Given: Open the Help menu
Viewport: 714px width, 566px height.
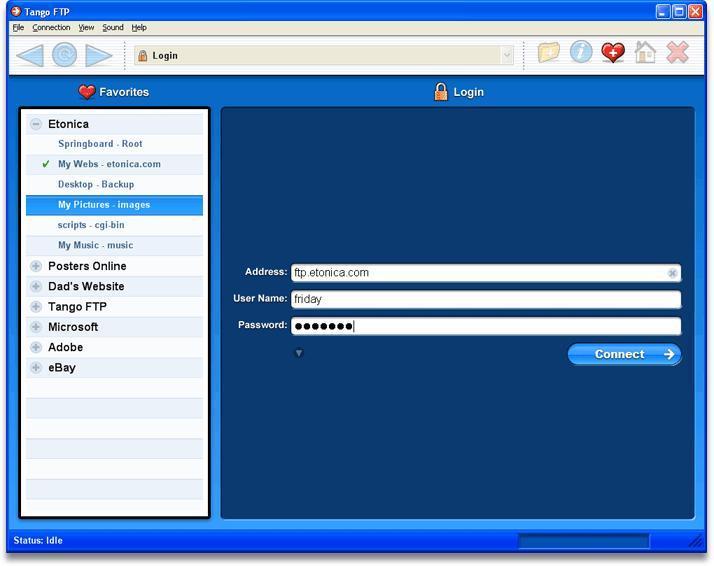Looking at the screenshot, I should point(139,27).
